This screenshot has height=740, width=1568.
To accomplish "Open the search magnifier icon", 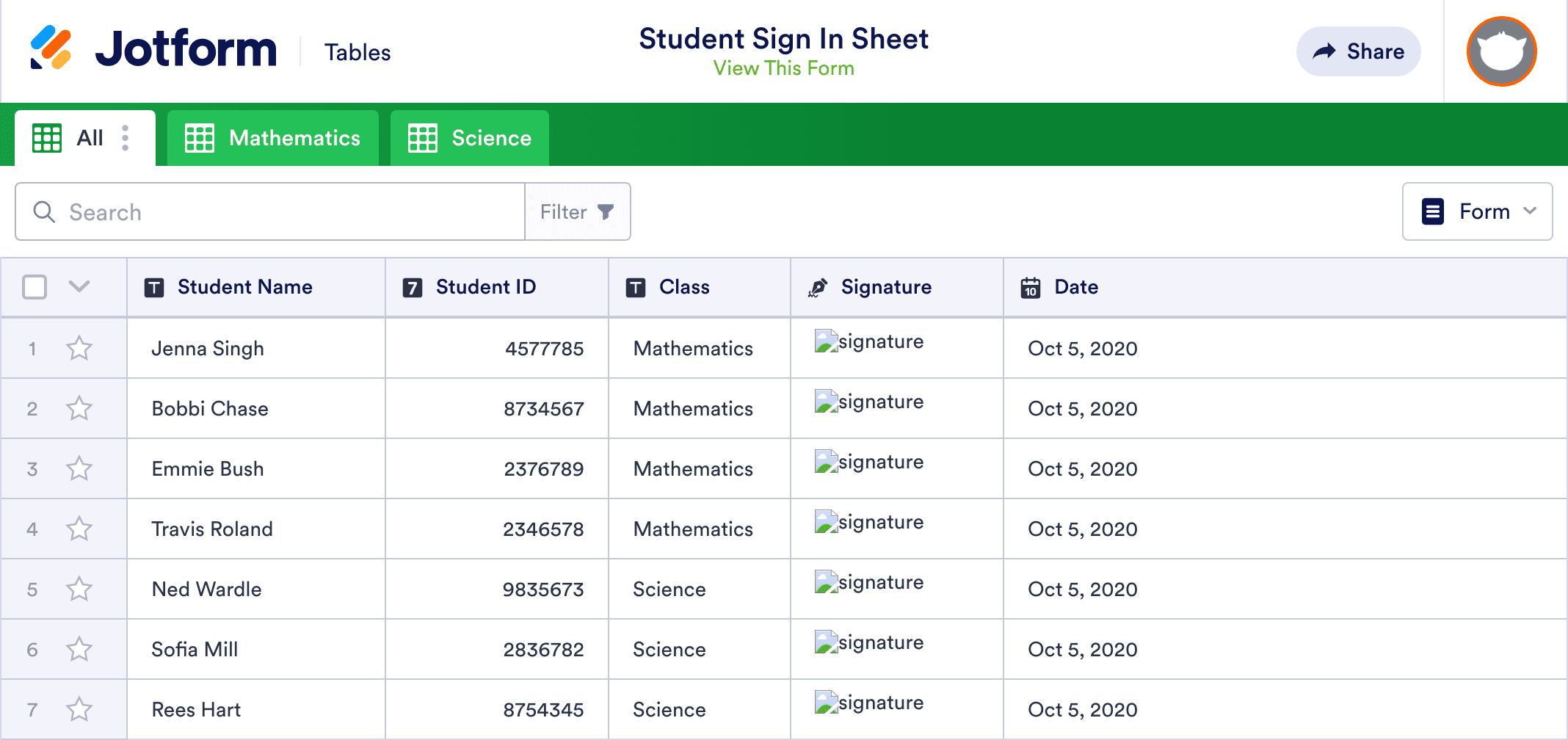I will point(44,211).
